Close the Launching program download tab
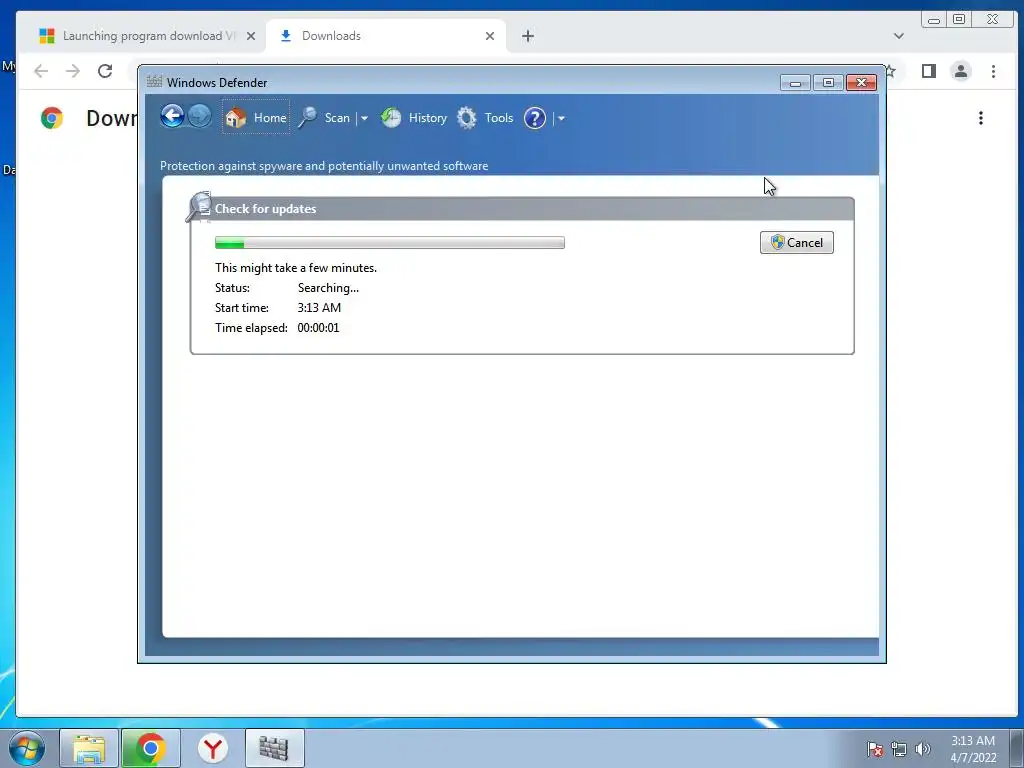 tap(251, 36)
